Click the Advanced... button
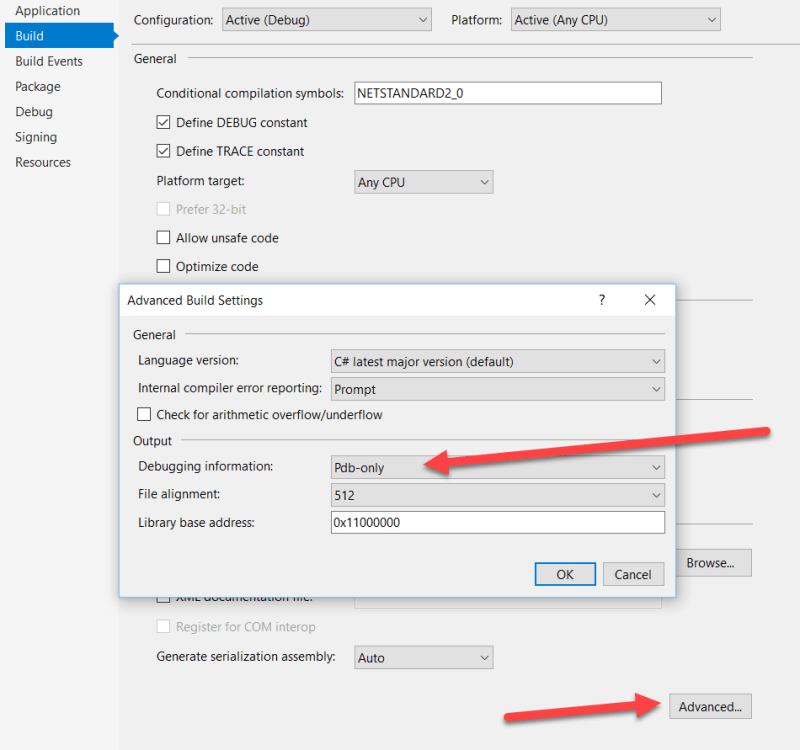Viewport: 800px width, 750px height. pos(710,707)
